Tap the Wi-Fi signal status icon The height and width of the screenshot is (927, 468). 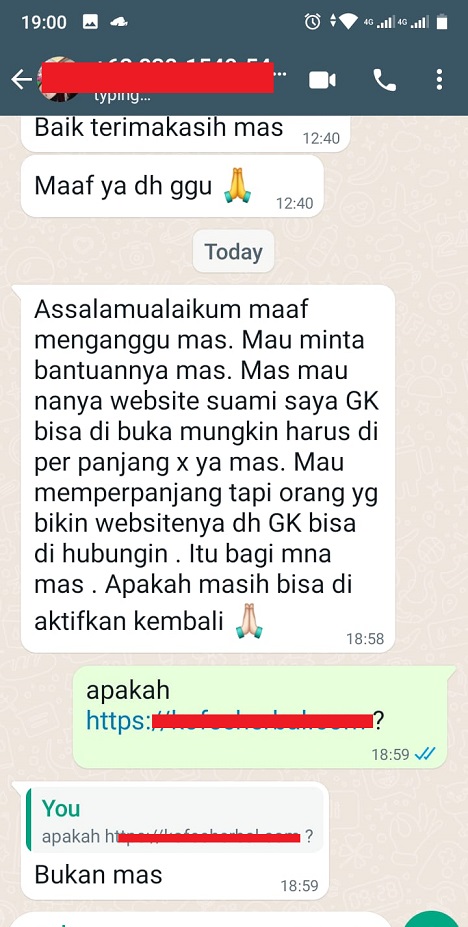pyautogui.click(x=349, y=22)
